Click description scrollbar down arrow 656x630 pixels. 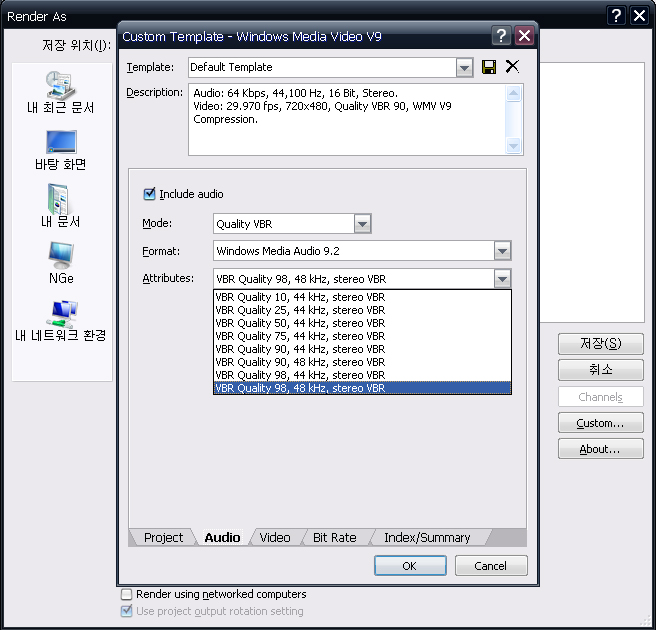point(513,146)
